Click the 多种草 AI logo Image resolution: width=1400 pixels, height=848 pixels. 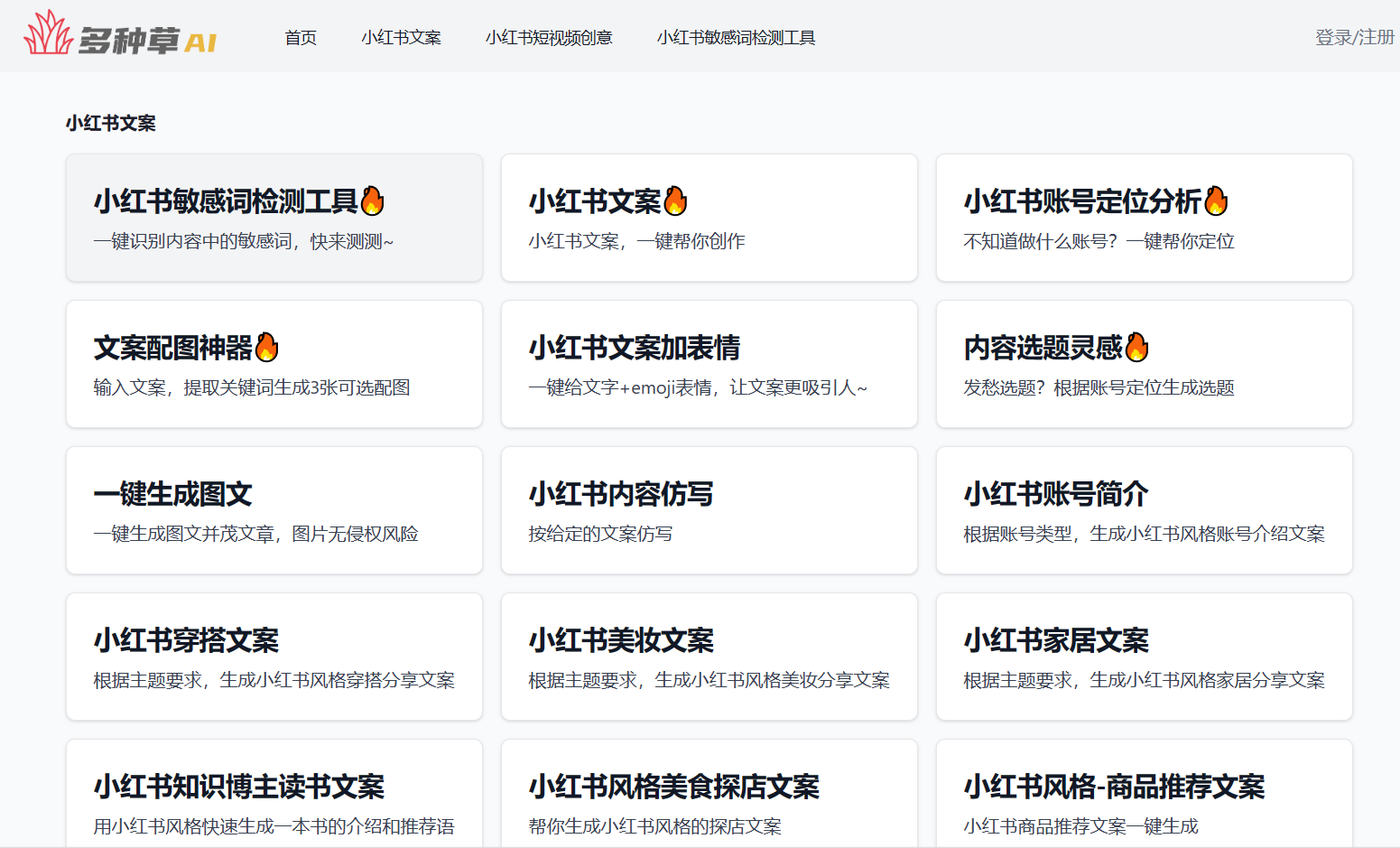pyautogui.click(x=120, y=36)
